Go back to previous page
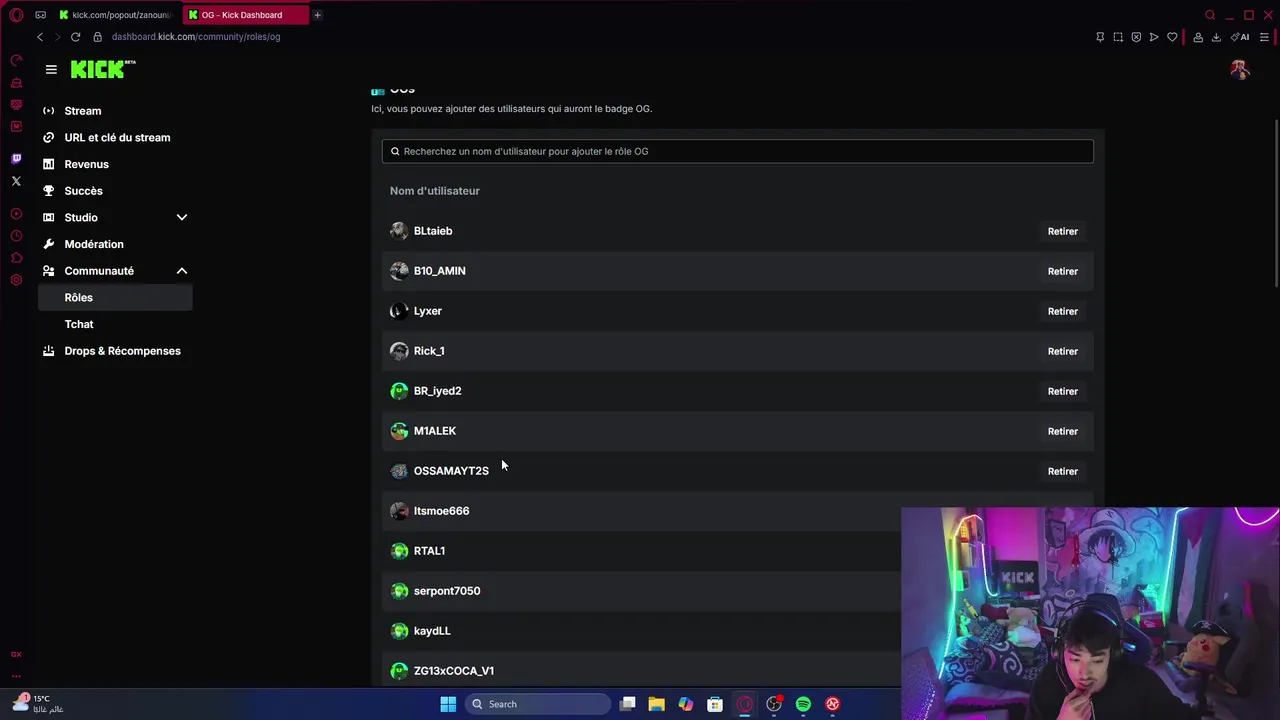Screen dimensions: 1280x720 (x=40, y=37)
